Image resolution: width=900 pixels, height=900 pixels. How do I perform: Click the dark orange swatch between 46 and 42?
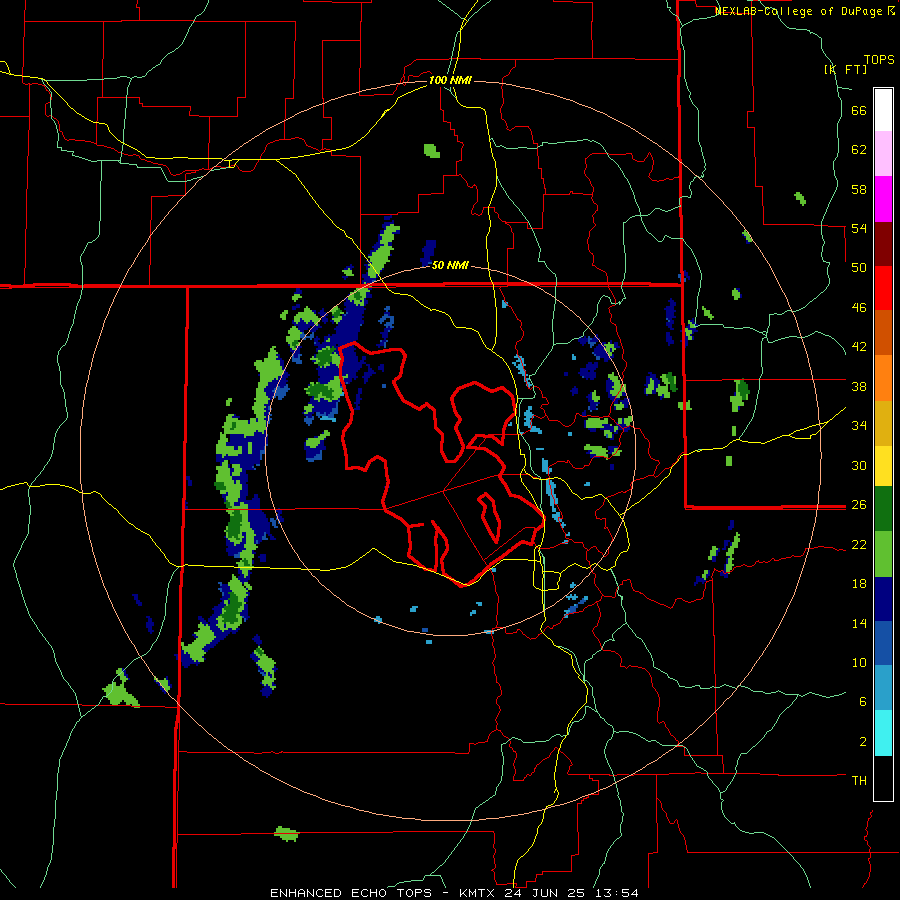click(883, 333)
